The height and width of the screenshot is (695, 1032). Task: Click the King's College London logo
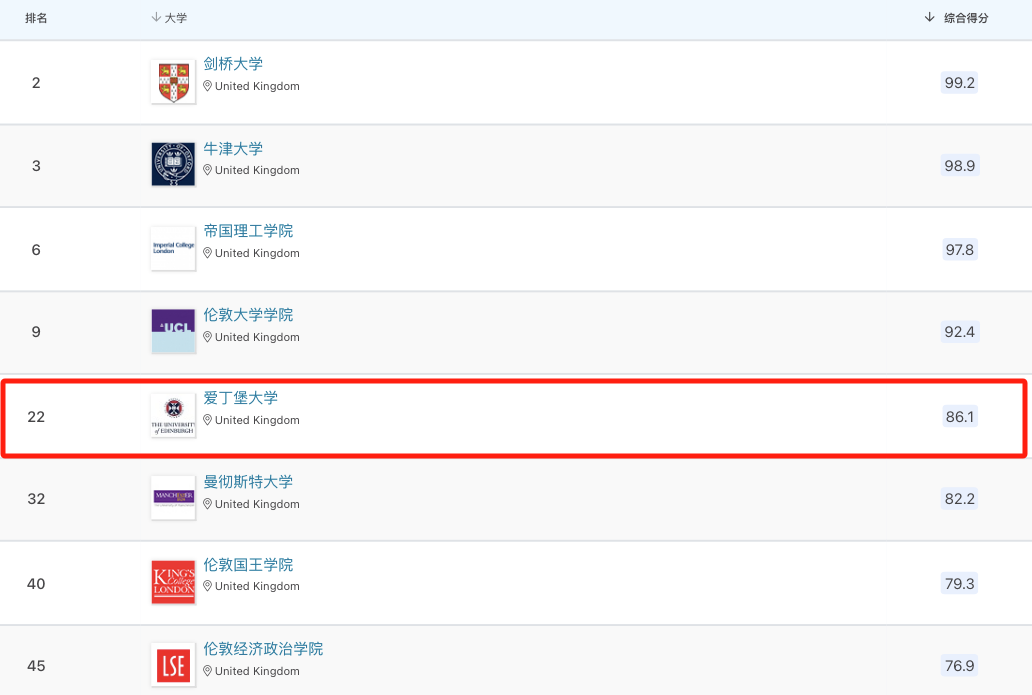pos(173,582)
